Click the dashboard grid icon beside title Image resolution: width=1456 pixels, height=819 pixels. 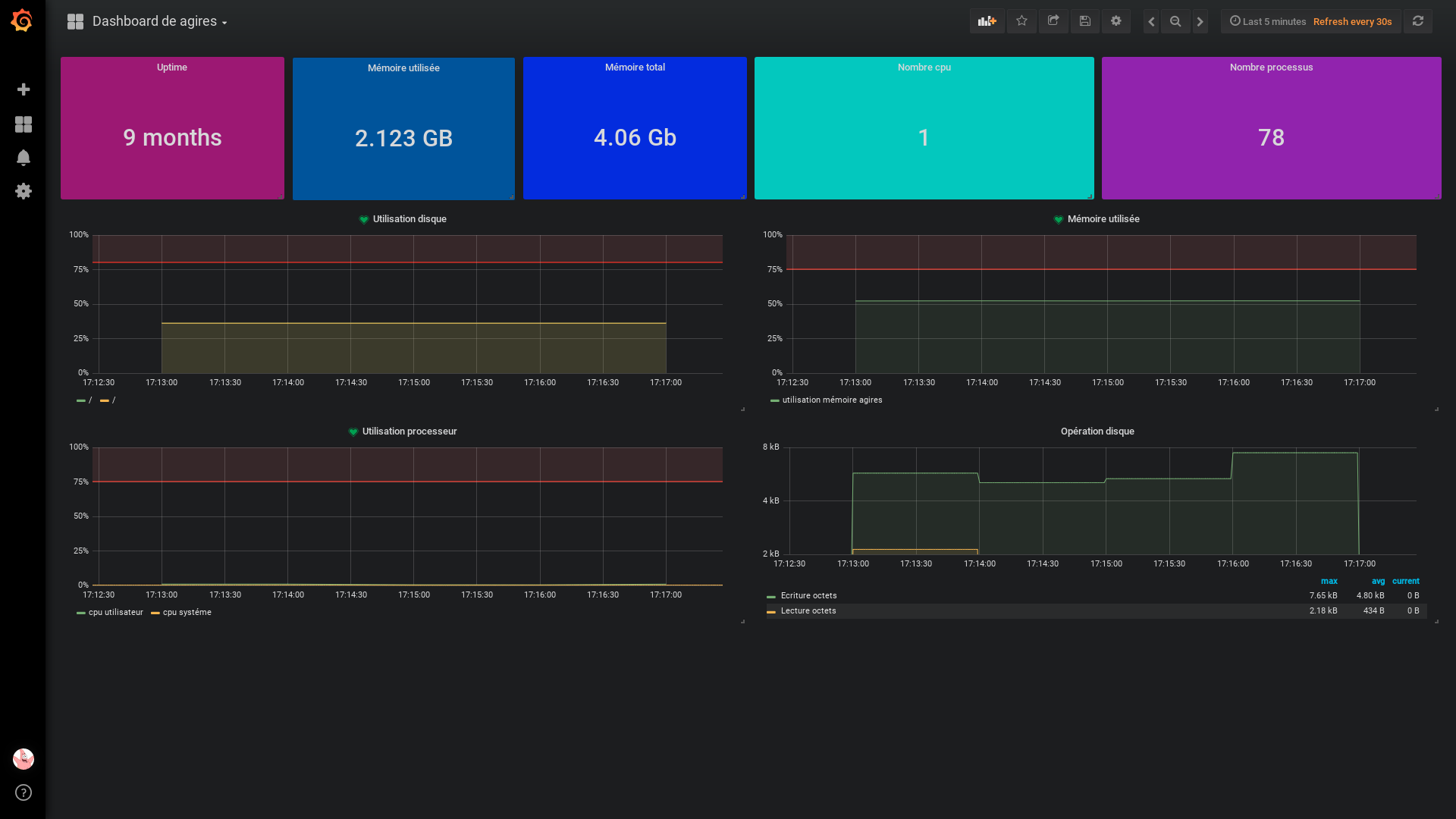(x=75, y=21)
